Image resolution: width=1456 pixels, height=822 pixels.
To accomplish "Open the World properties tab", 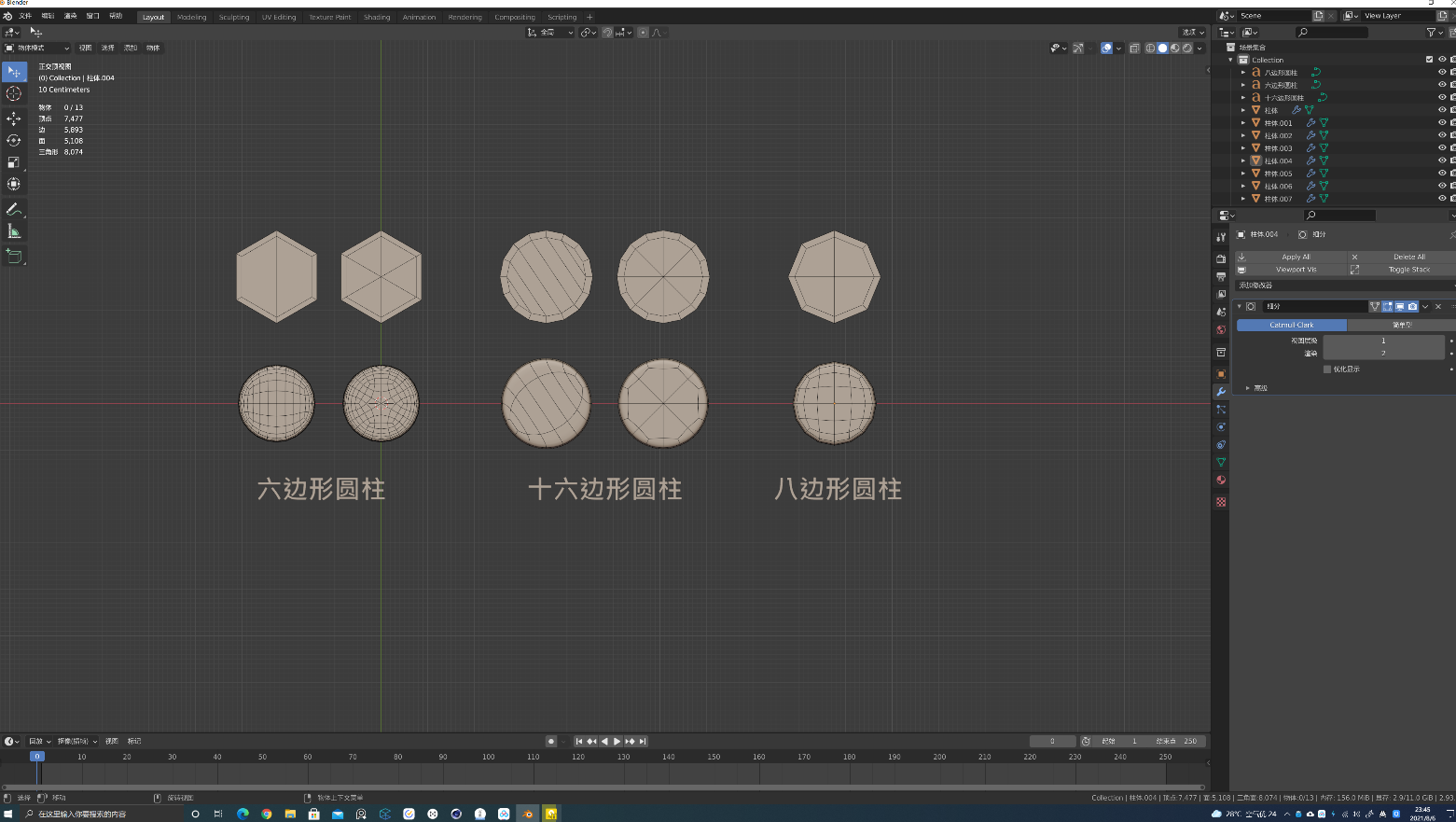I will (x=1221, y=329).
